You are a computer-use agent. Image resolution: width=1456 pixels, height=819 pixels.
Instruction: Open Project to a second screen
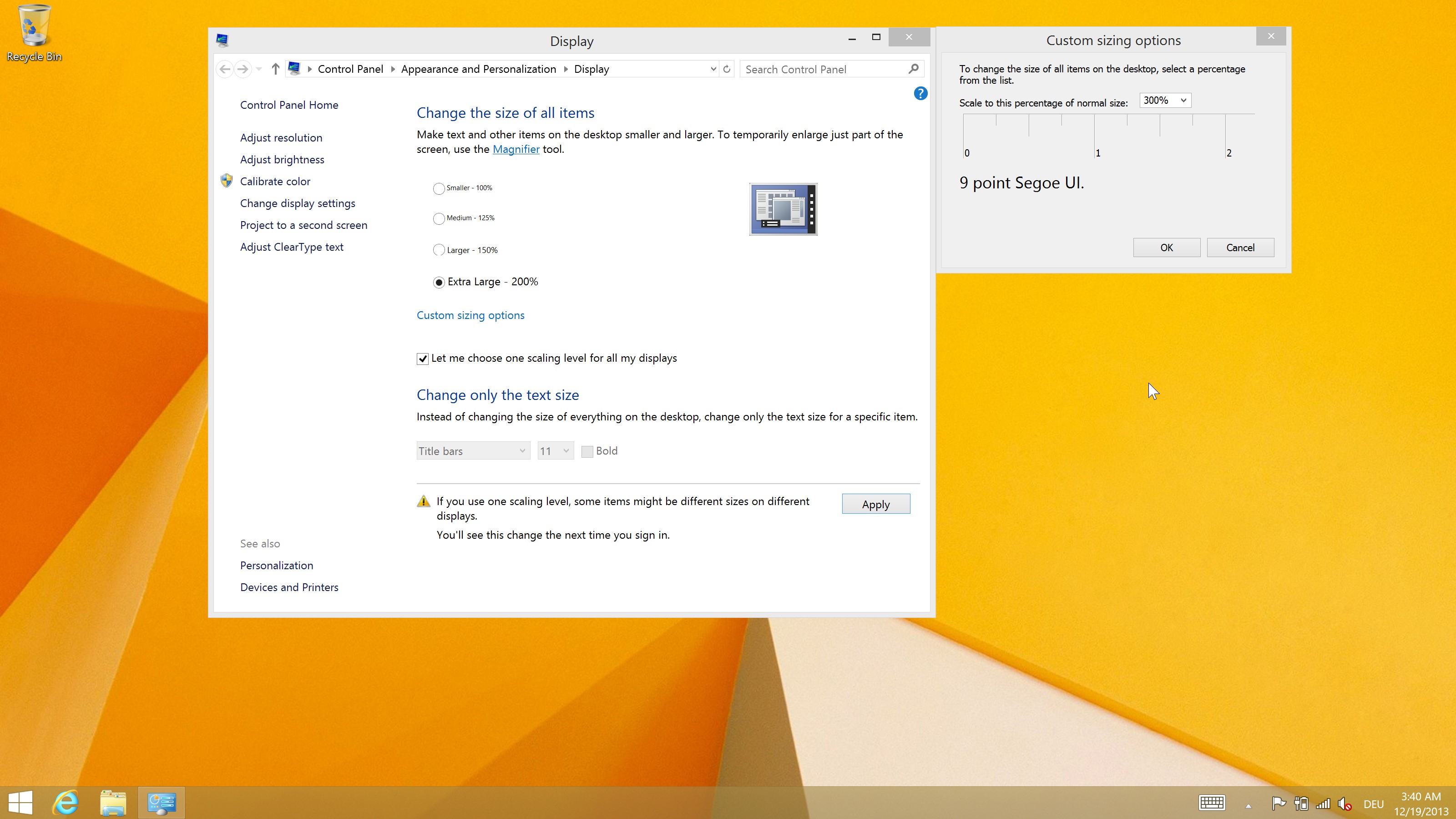(303, 225)
